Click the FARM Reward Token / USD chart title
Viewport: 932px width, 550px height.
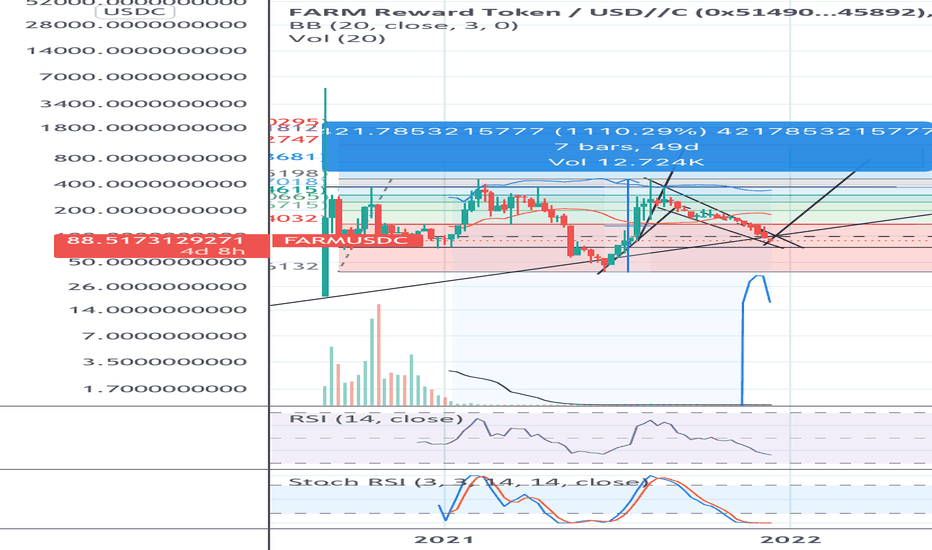[610, 12]
